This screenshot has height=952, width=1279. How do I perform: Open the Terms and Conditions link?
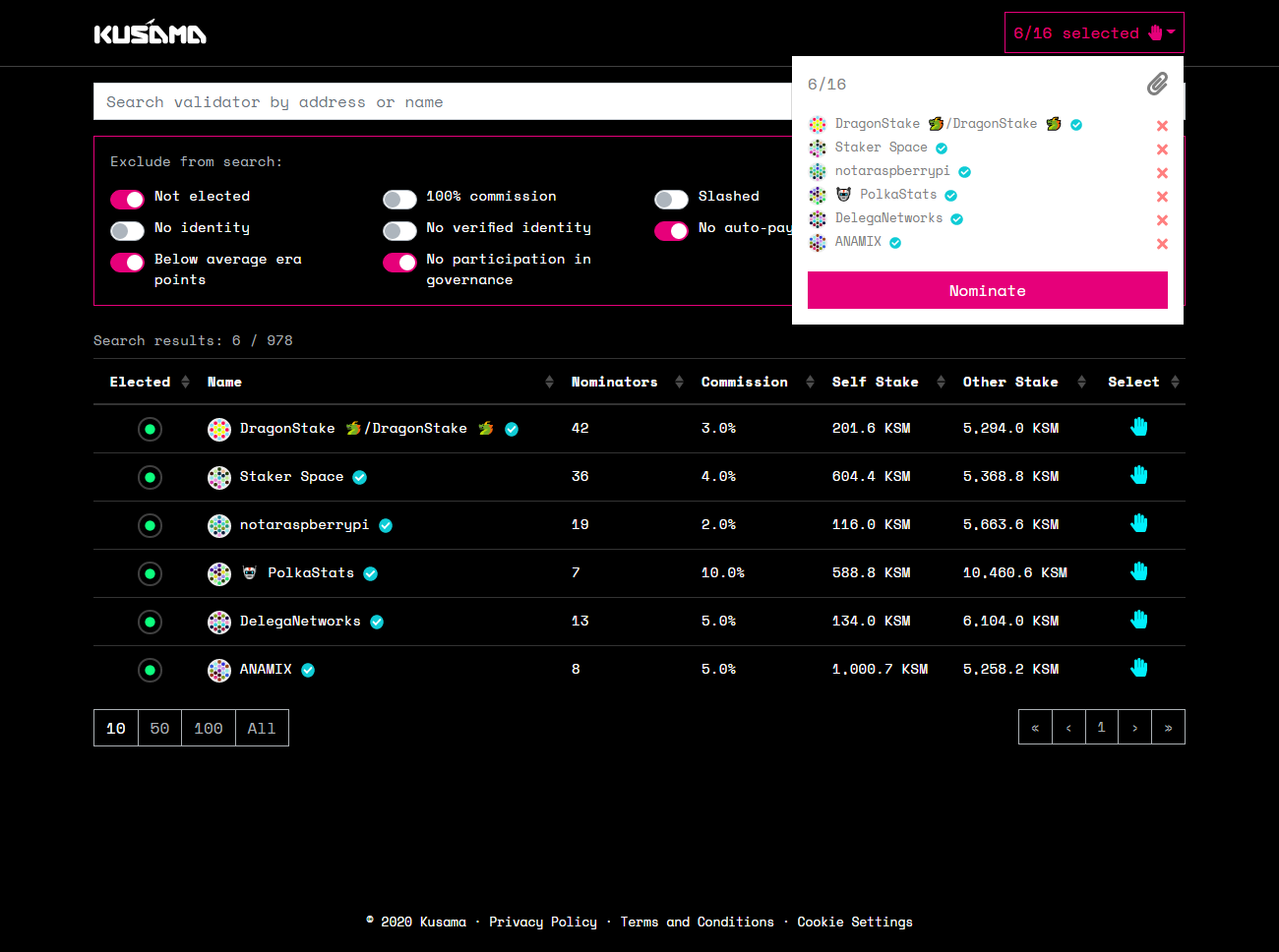[697, 922]
